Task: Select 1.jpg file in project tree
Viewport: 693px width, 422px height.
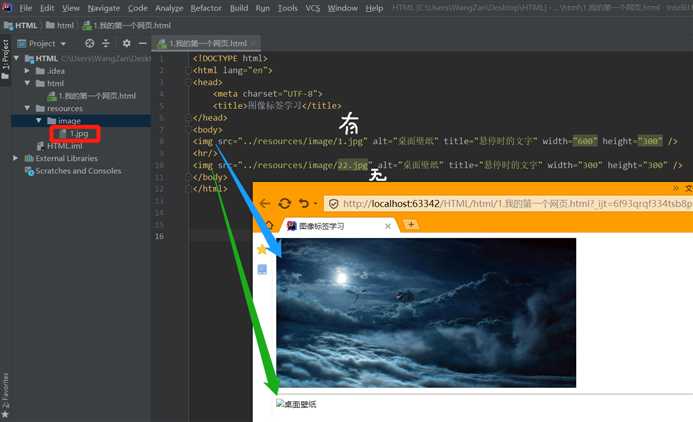Action: click(x=78, y=133)
